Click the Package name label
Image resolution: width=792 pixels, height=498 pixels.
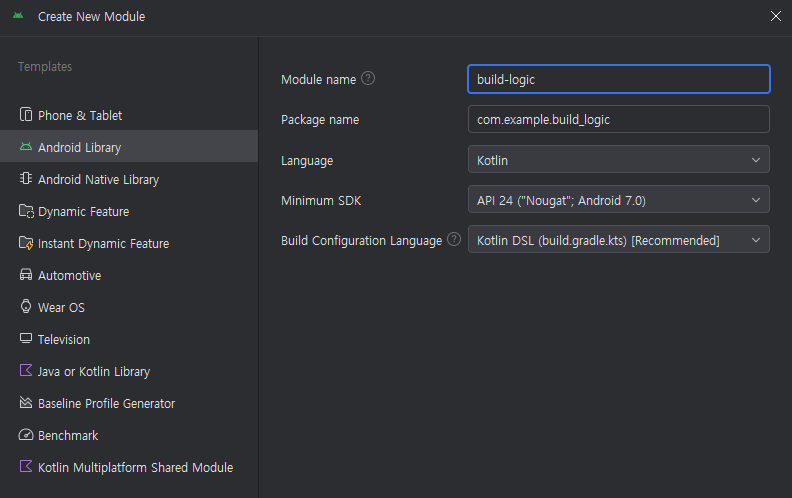click(320, 120)
